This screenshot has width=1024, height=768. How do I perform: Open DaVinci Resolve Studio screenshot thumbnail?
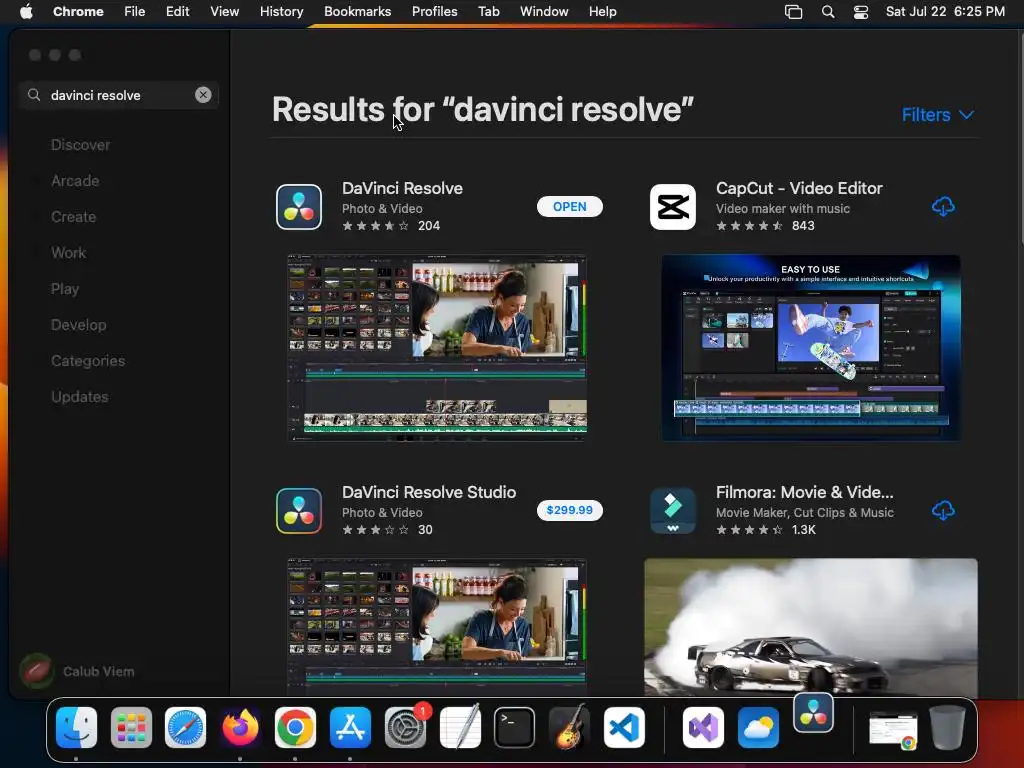(437, 627)
